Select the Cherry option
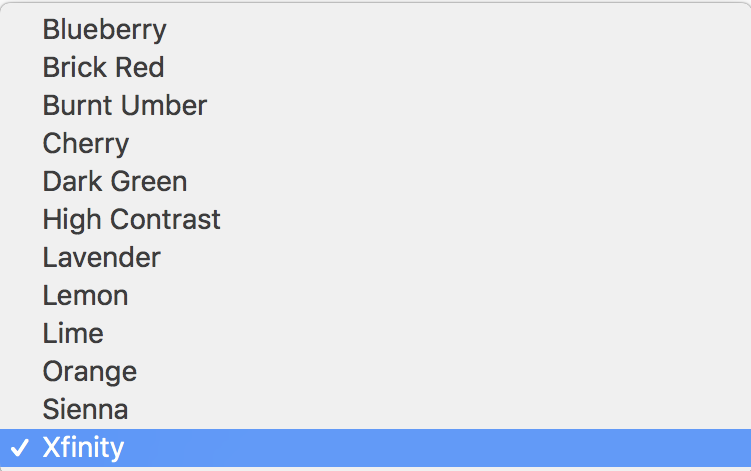The height and width of the screenshot is (471, 751). click(x=85, y=143)
